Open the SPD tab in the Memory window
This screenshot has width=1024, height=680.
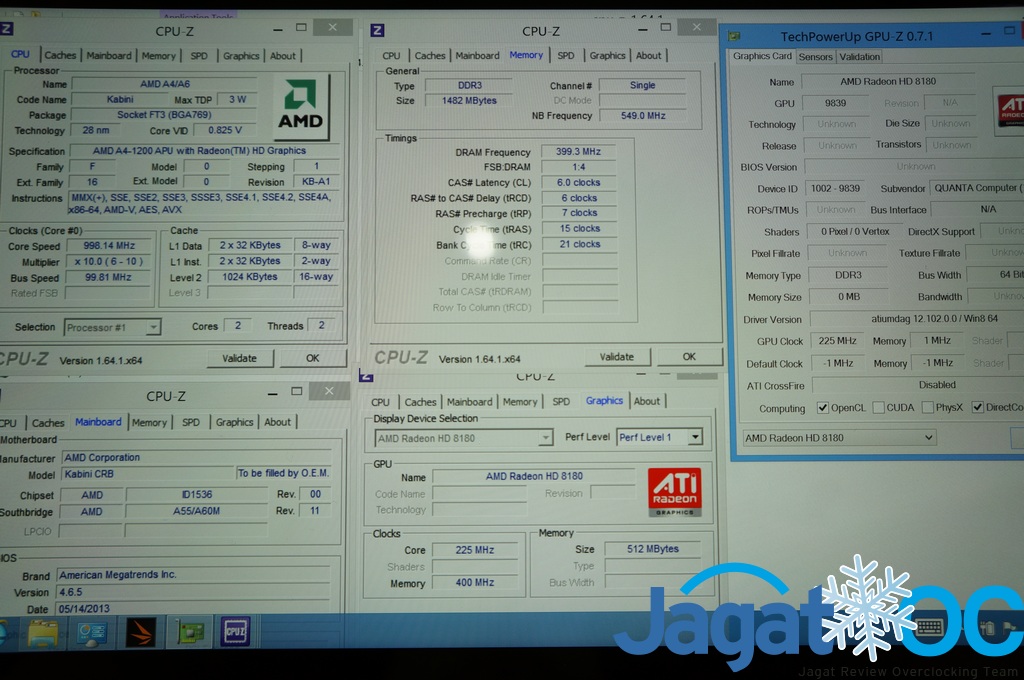[x=566, y=56]
